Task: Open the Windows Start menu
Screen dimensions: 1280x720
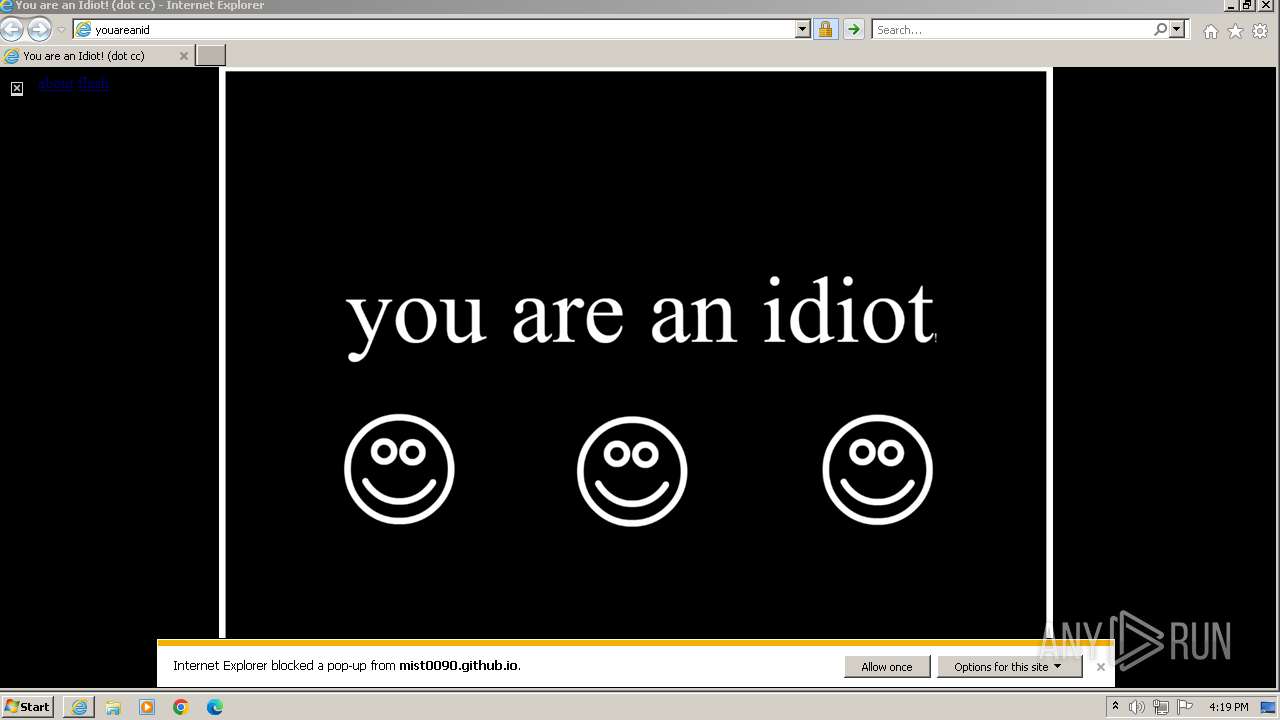Action: tap(28, 707)
